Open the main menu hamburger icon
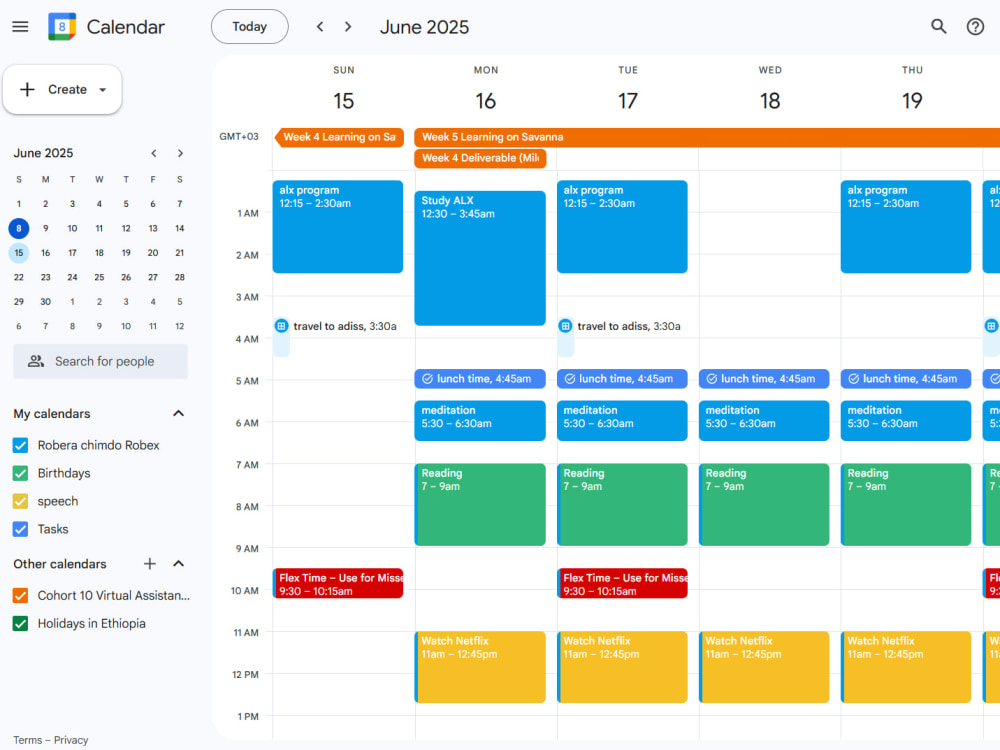 (20, 26)
